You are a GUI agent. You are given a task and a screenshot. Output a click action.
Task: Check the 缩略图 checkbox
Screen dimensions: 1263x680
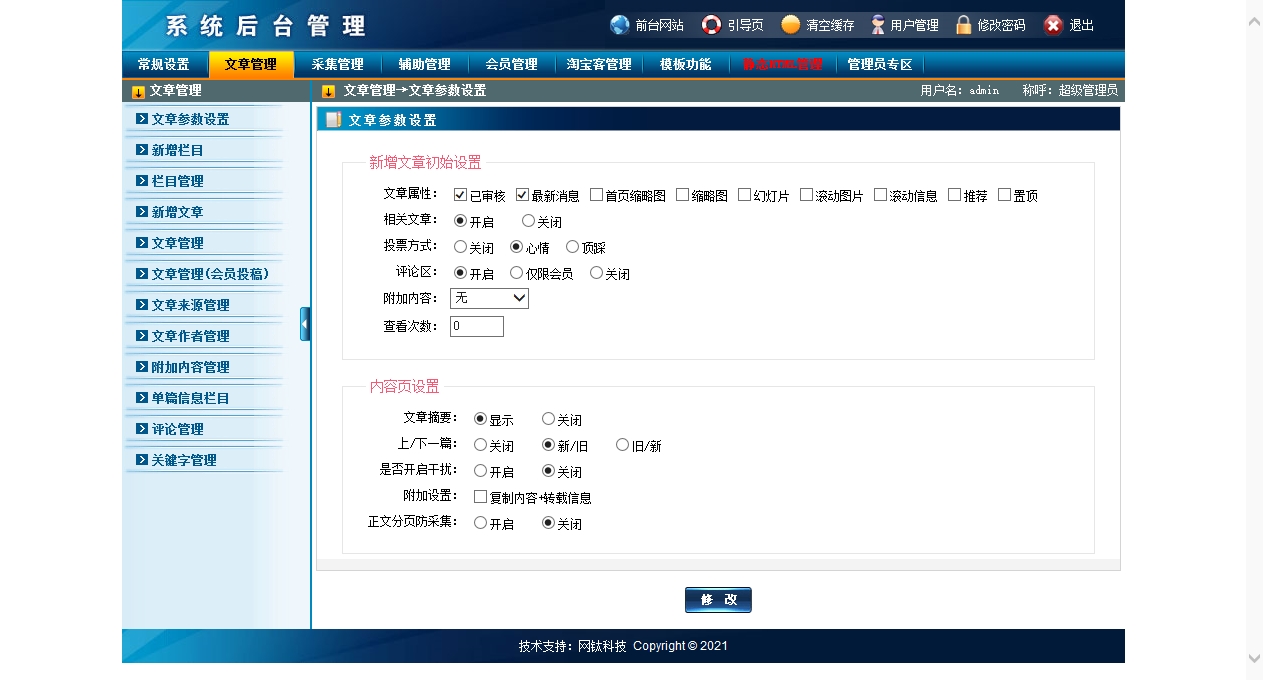(682, 195)
